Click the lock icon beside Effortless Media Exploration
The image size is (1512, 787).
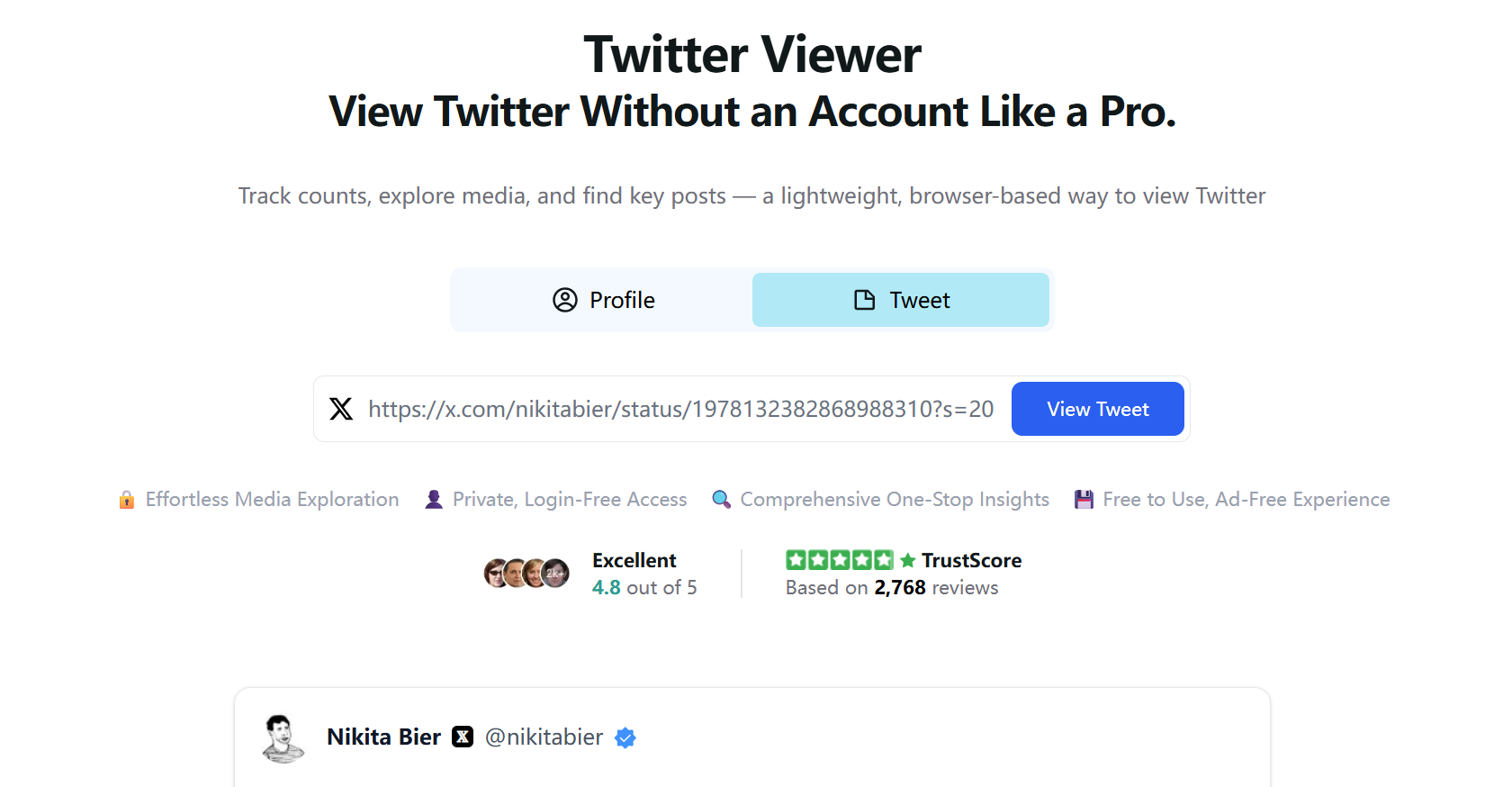click(x=127, y=500)
